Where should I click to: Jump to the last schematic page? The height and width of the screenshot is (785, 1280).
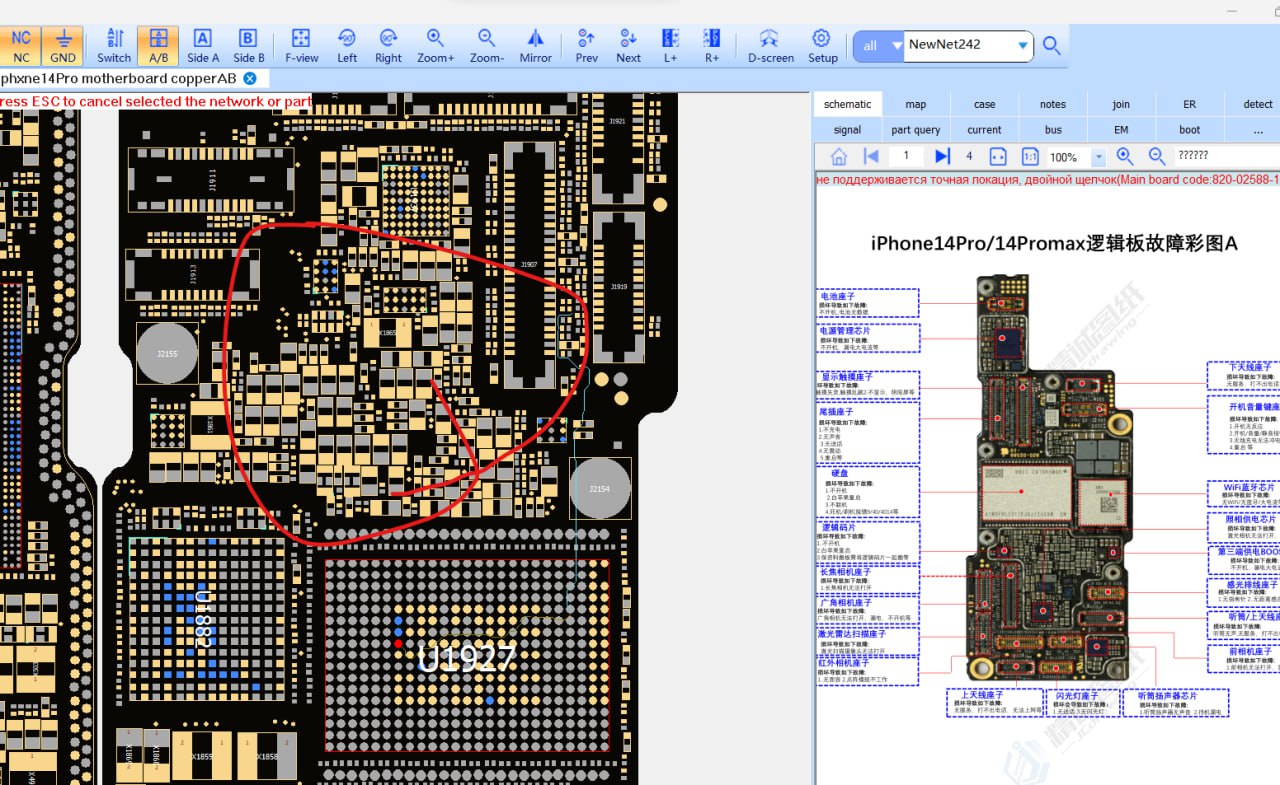pos(942,156)
